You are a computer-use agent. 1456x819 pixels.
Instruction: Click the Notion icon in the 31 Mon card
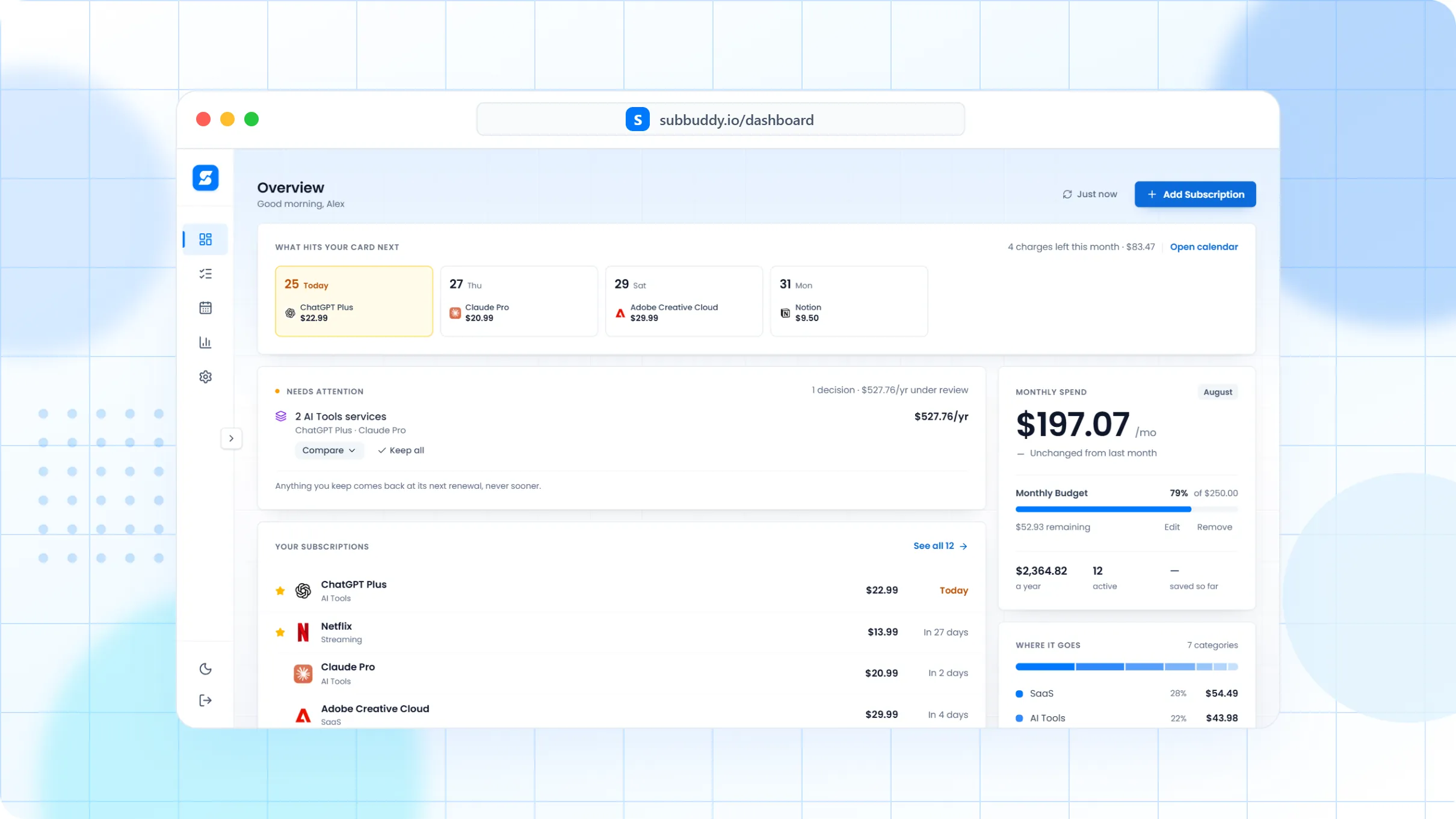(785, 313)
